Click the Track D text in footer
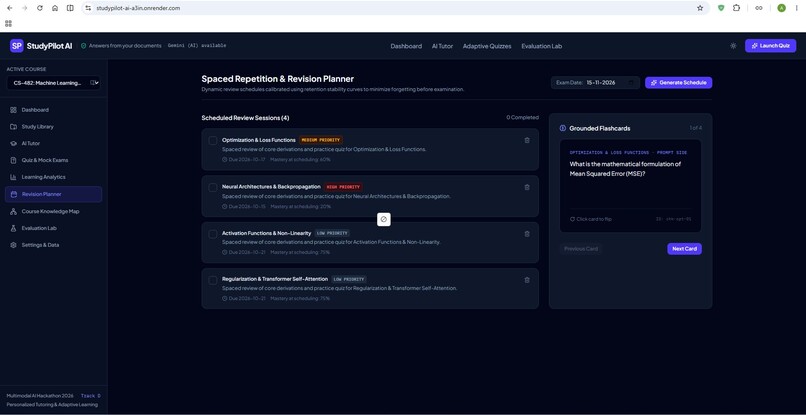The width and height of the screenshot is (806, 415). click(x=91, y=396)
